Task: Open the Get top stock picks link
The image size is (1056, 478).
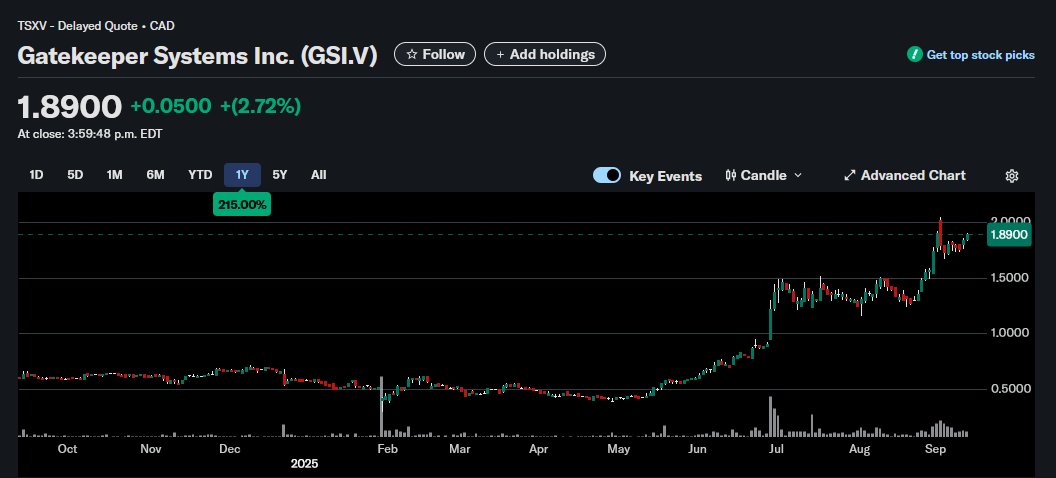Action: (981, 55)
